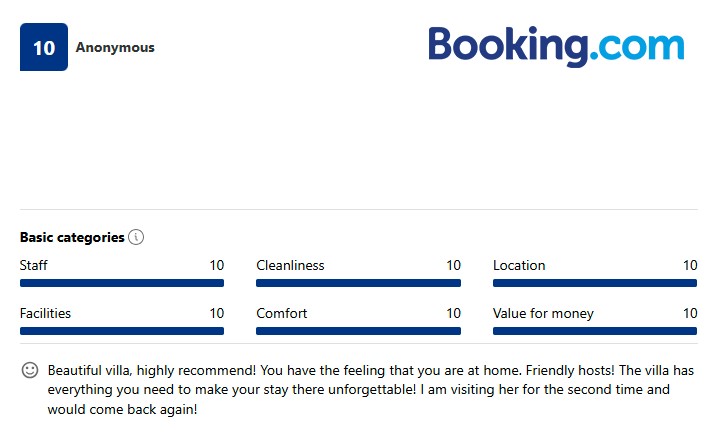Click the Value for money rating bar
The width and height of the screenshot is (720, 434).
pos(595,331)
